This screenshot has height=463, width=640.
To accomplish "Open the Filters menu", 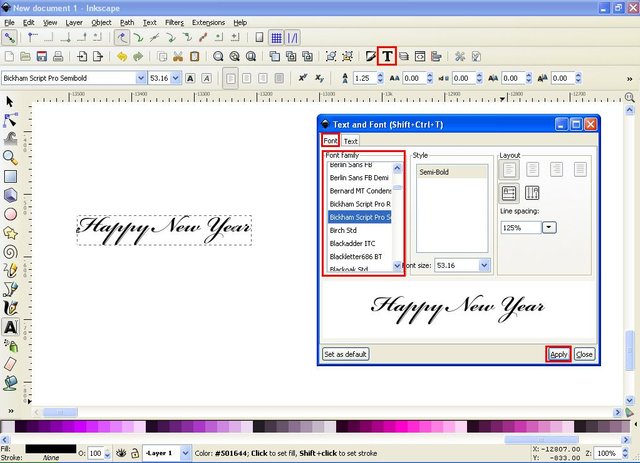I will coord(174,22).
